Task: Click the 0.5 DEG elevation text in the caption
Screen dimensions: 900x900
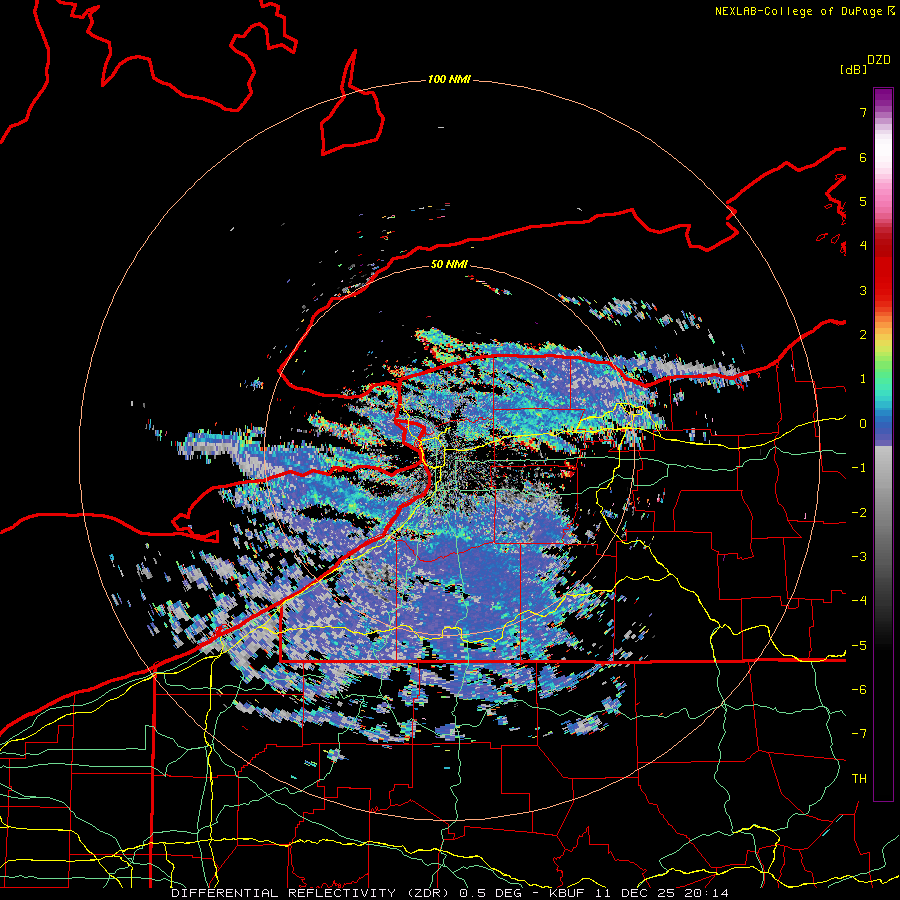Action: pos(490,893)
